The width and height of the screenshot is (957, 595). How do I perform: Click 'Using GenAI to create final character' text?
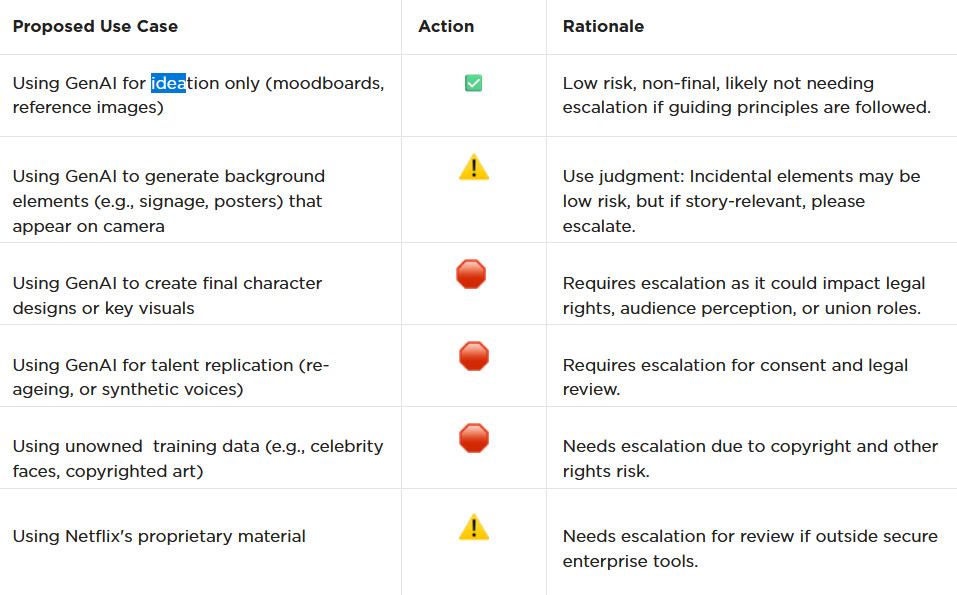(167, 283)
